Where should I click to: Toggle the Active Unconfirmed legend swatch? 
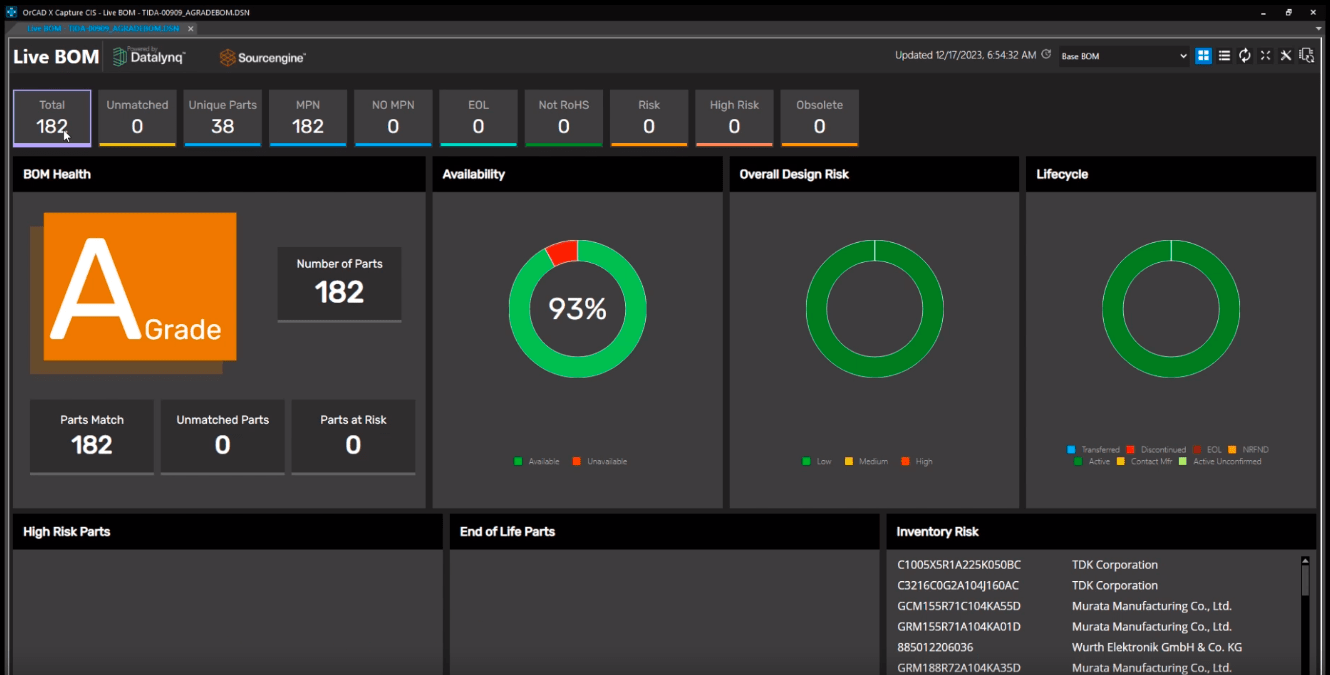pos(1183,461)
